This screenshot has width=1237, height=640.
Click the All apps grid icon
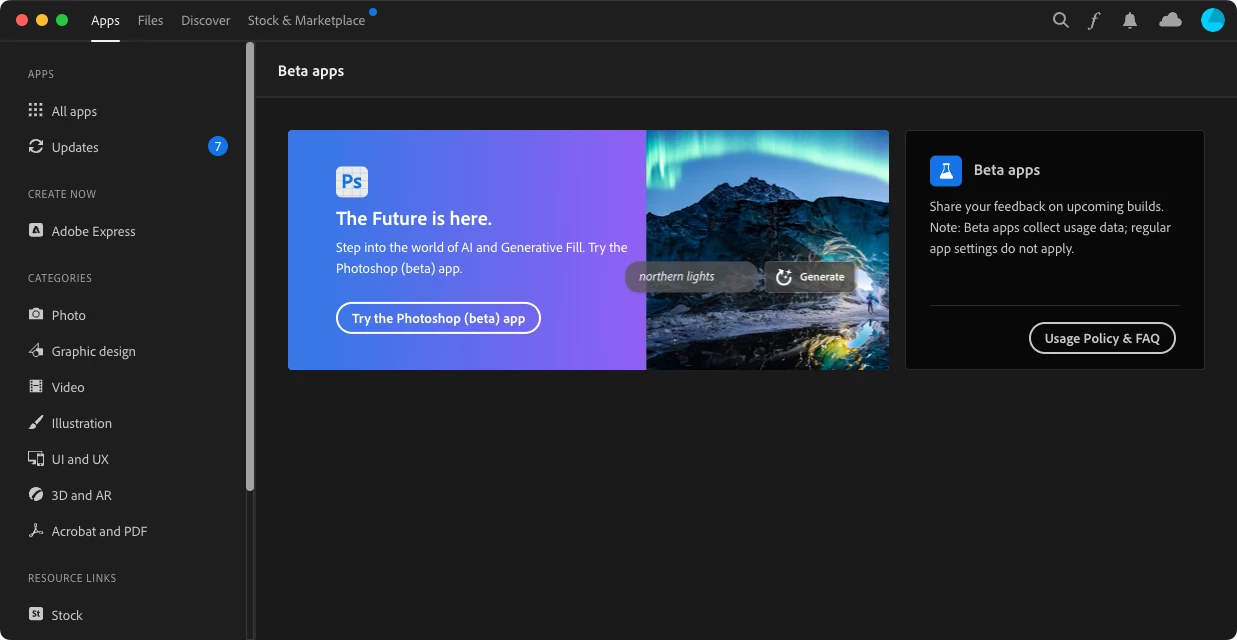coord(36,110)
